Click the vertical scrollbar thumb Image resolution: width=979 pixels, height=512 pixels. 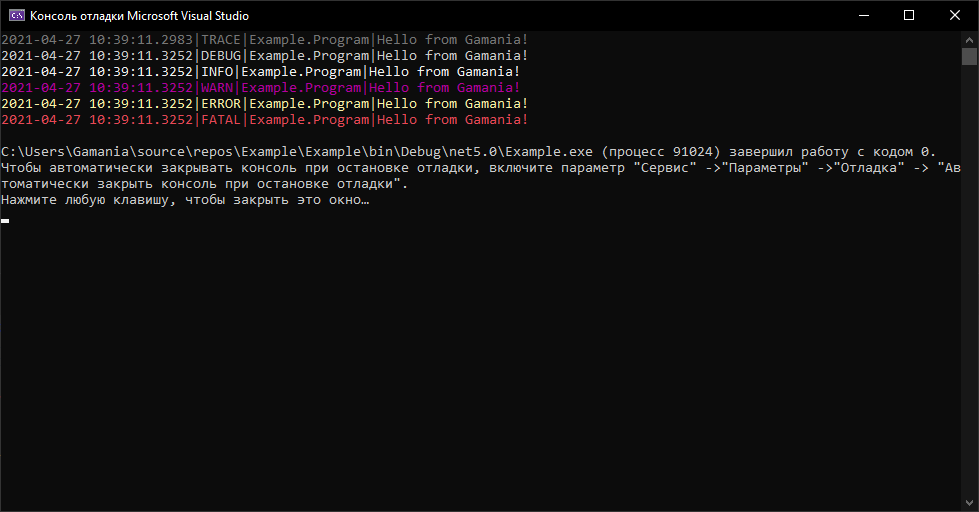(x=970, y=57)
